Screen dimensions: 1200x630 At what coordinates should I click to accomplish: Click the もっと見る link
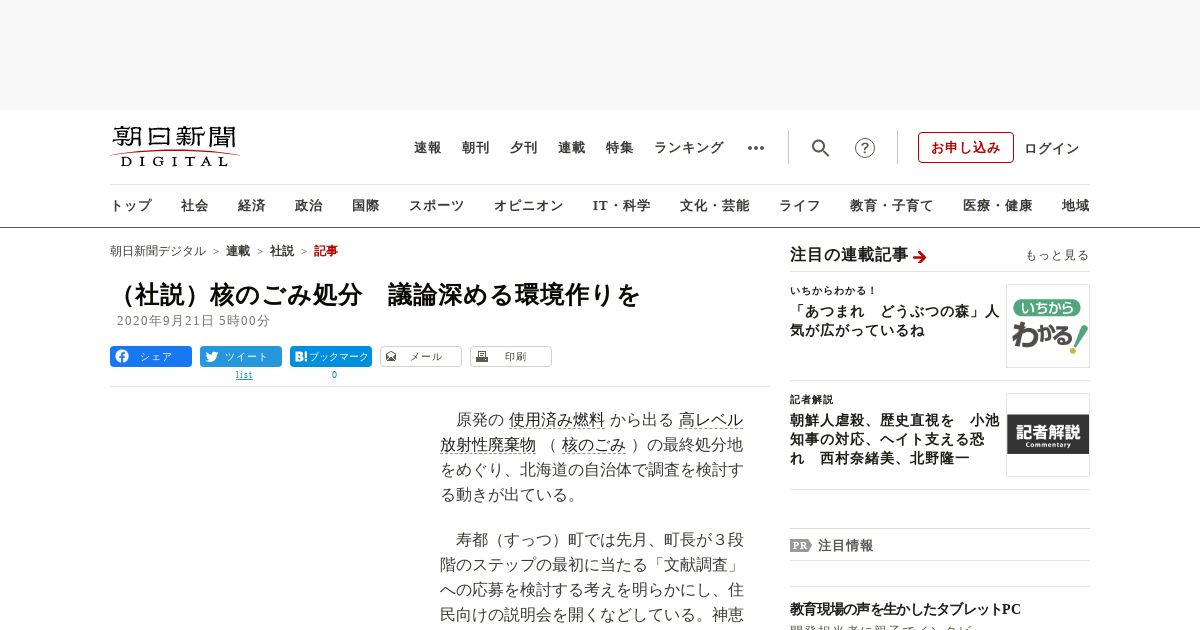(x=1057, y=255)
